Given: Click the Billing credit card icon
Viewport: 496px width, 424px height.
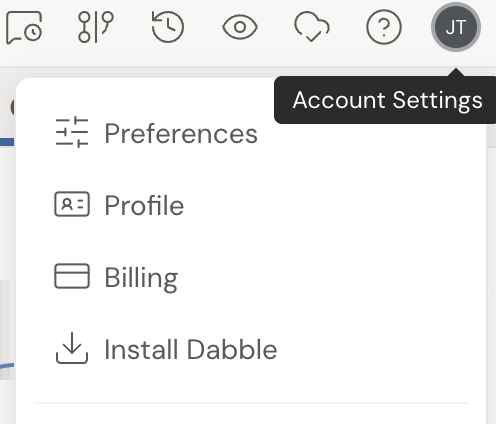Looking at the screenshot, I should click(x=72, y=276).
